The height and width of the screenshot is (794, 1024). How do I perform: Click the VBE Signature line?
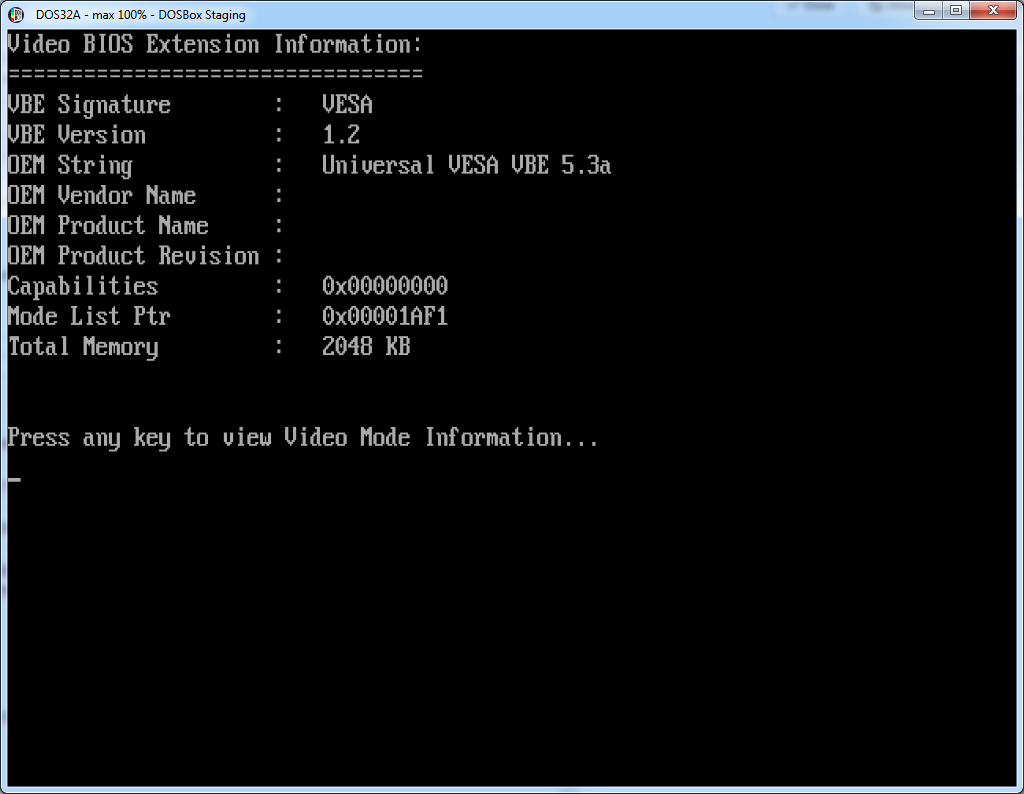click(89, 104)
